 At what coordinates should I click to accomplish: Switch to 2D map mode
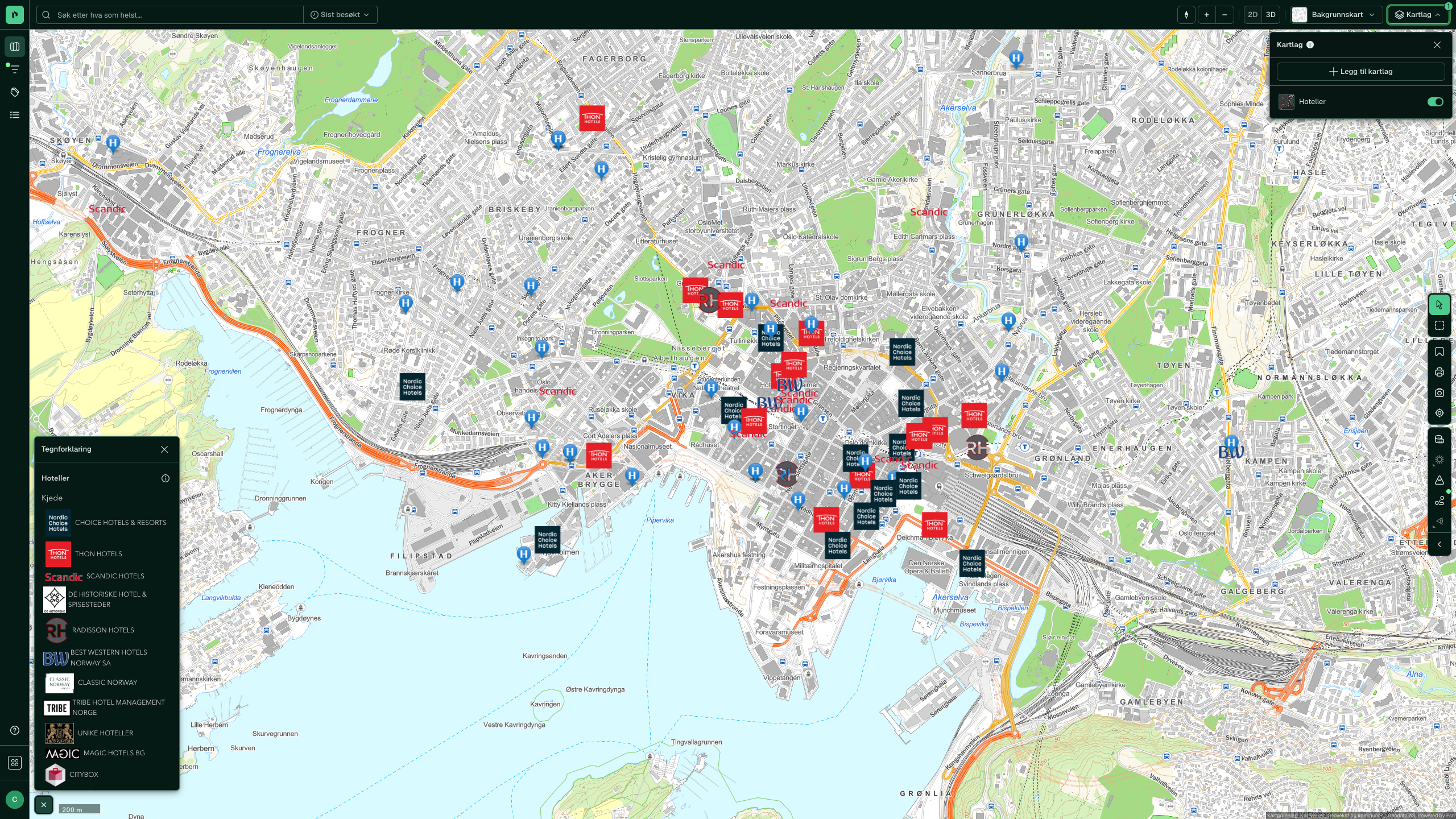pos(1252,15)
